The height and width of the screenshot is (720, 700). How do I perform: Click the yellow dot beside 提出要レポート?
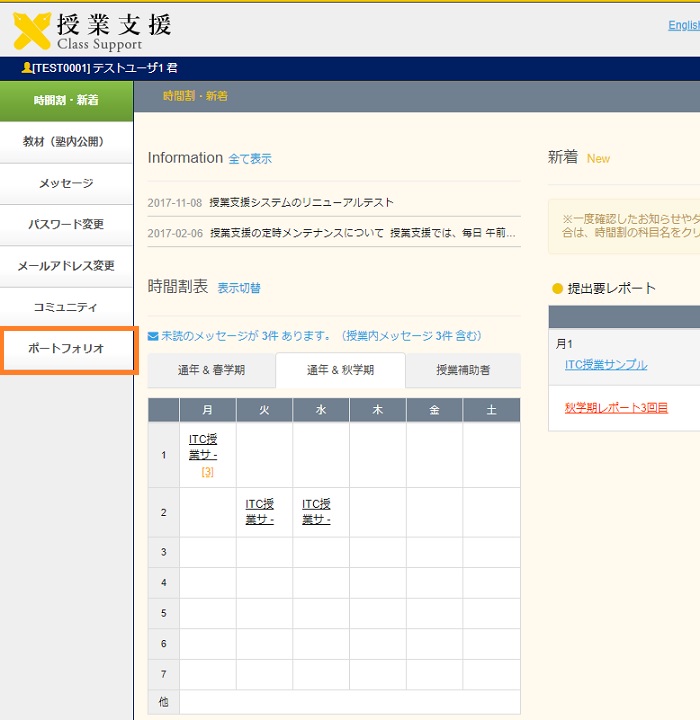click(x=557, y=289)
